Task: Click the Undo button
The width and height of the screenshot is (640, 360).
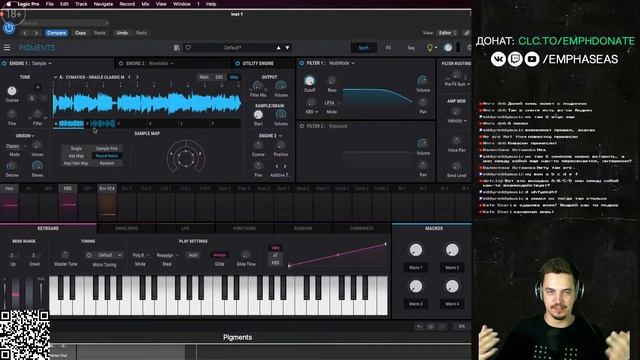Action: [122, 33]
